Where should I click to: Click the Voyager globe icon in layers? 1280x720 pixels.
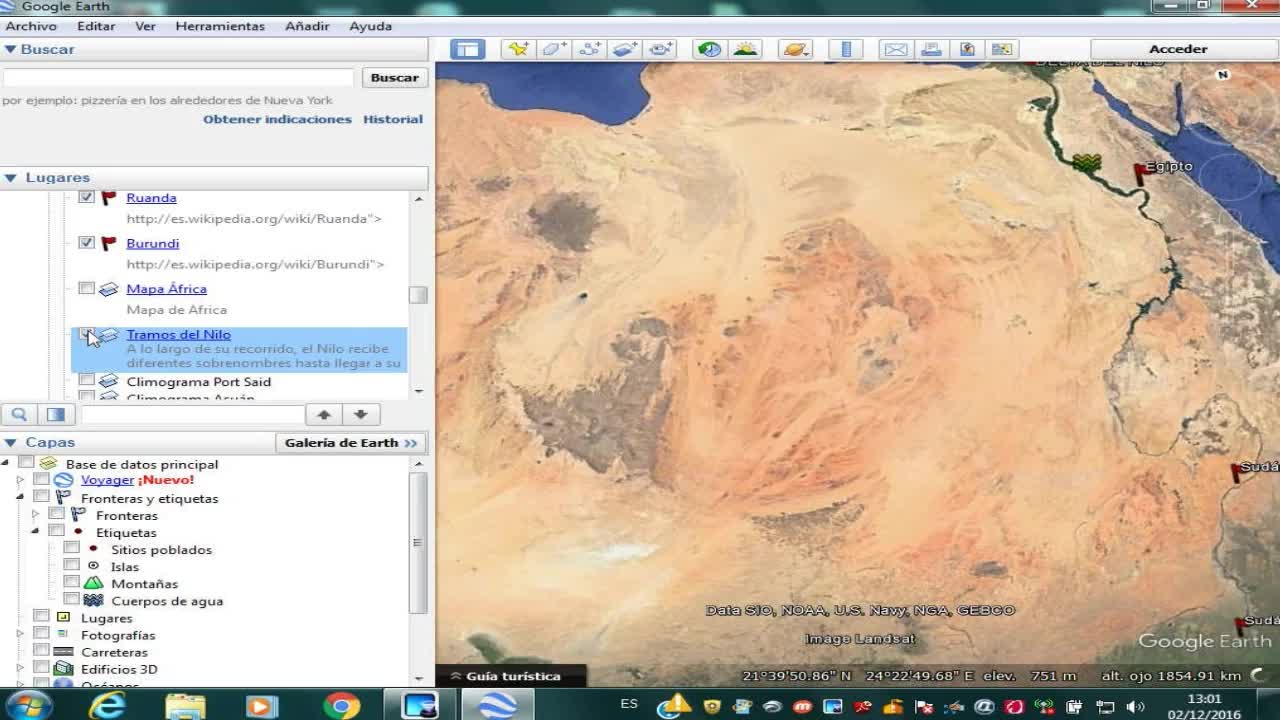coord(63,481)
